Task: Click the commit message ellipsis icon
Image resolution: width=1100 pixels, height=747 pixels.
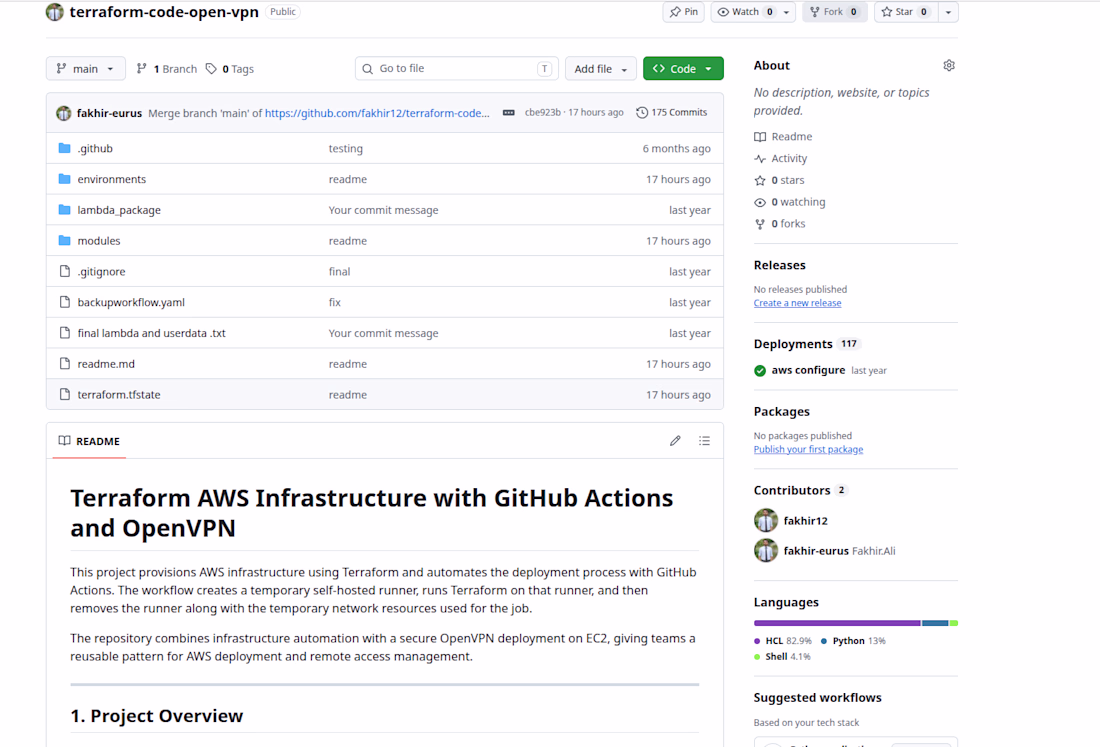Action: (509, 113)
